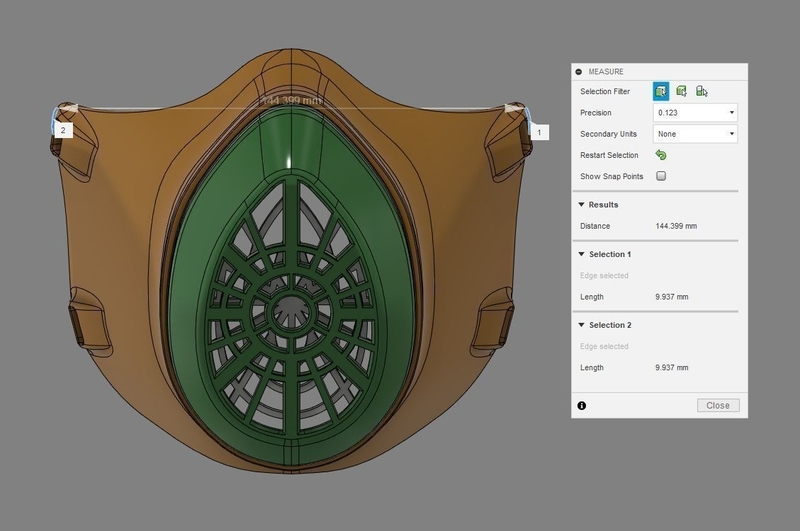The width and height of the screenshot is (800, 531).
Task: Click selection marker labeled 2 on mask
Action: coord(63,130)
